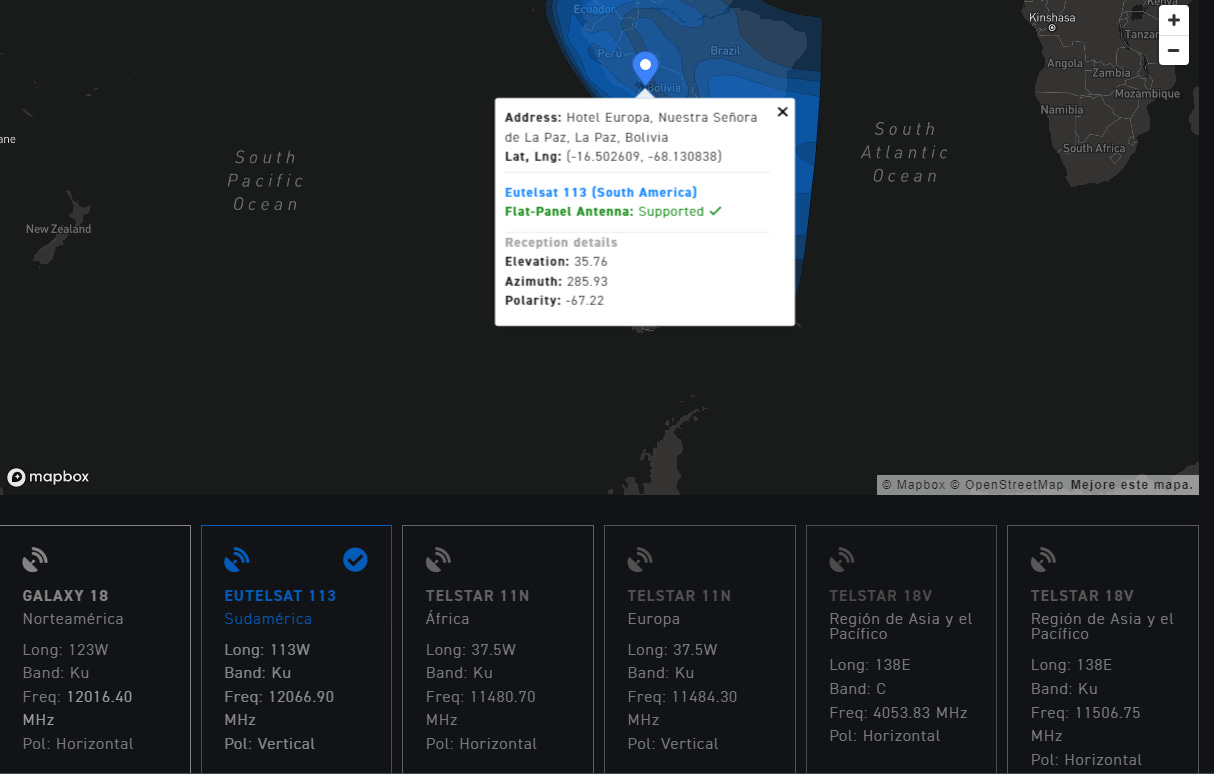
Task: Click the Azimuth 285.93 value
Action: click(556, 281)
